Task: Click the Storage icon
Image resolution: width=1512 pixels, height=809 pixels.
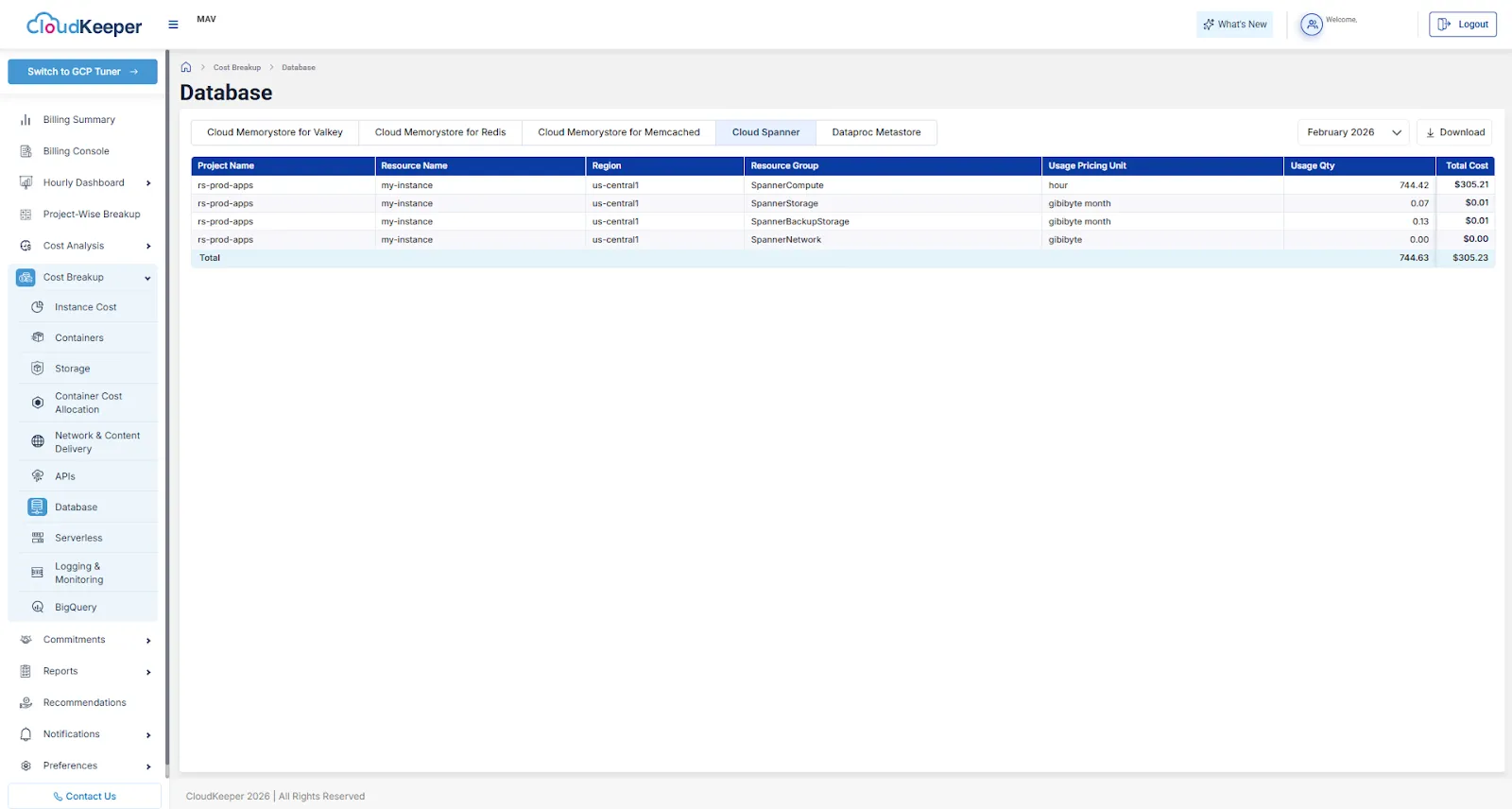Action: tap(38, 369)
